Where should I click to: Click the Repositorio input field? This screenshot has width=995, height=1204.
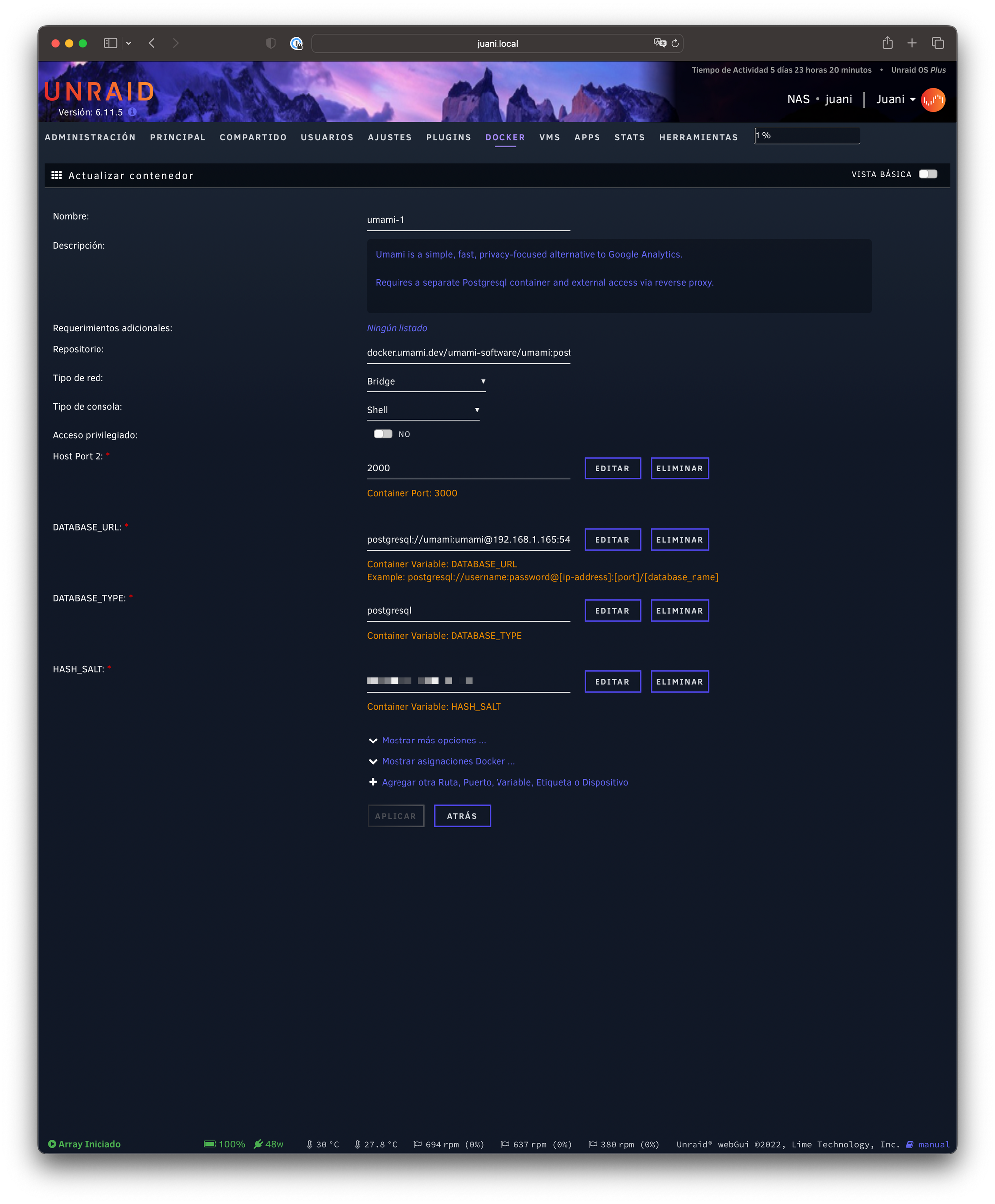tap(468, 352)
